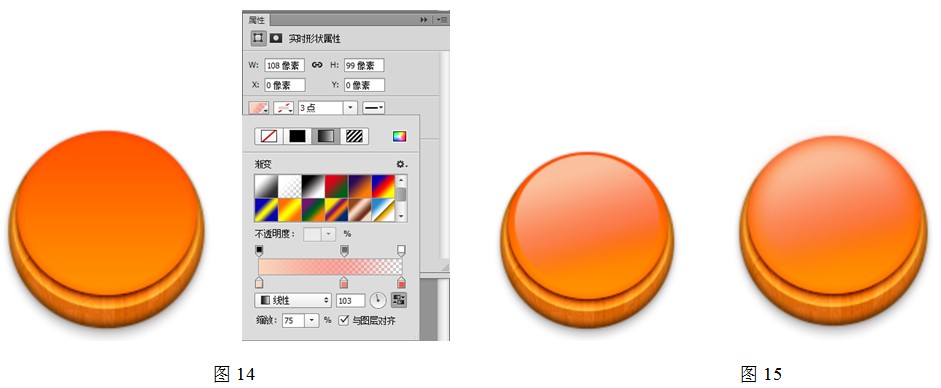The height and width of the screenshot is (388, 941).
Task: Toggle the 与图层对齐 checkbox
Action: click(344, 320)
